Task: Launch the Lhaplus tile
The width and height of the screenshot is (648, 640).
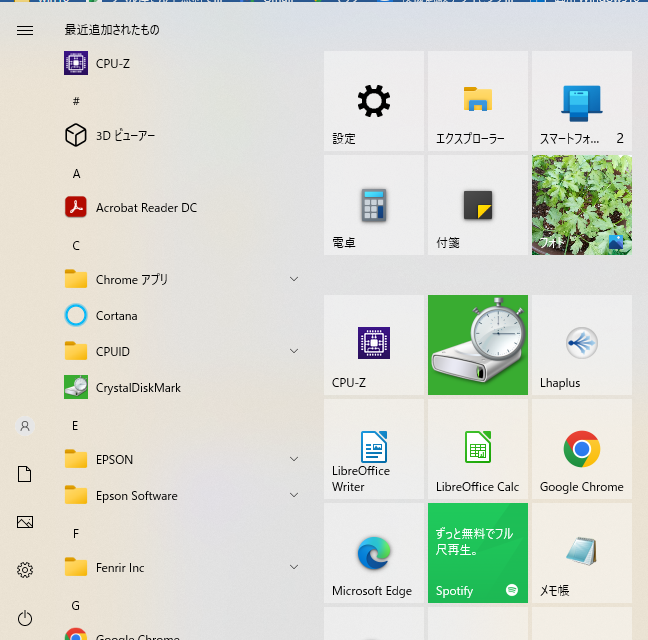Action: coord(582,345)
